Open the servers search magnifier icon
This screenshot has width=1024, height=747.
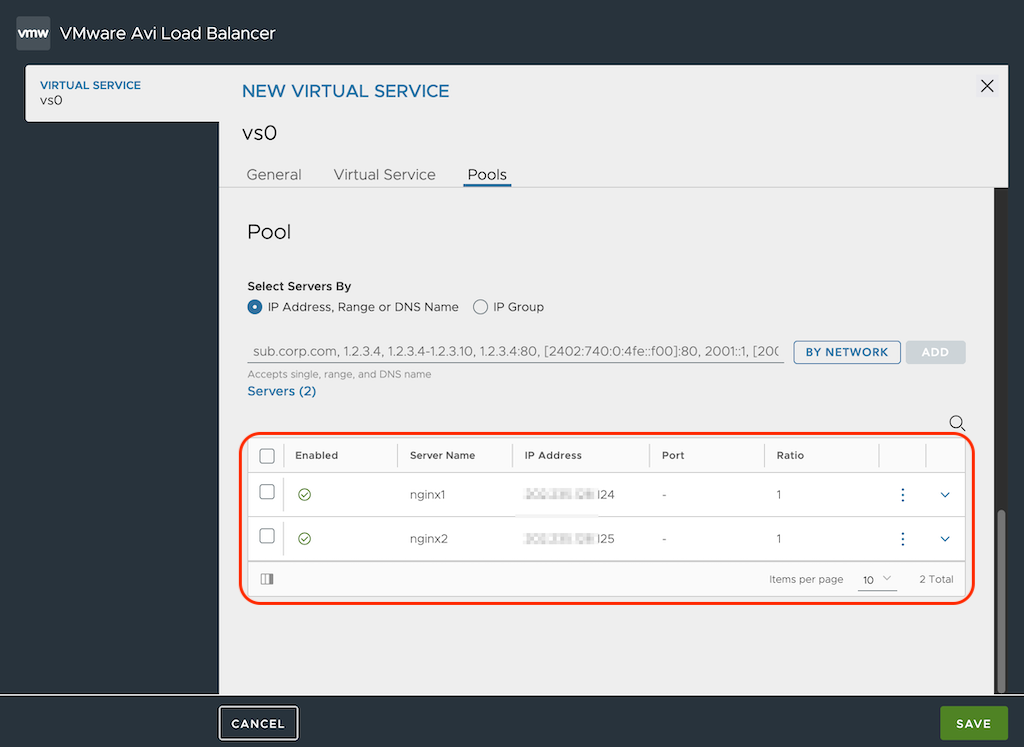(x=957, y=423)
